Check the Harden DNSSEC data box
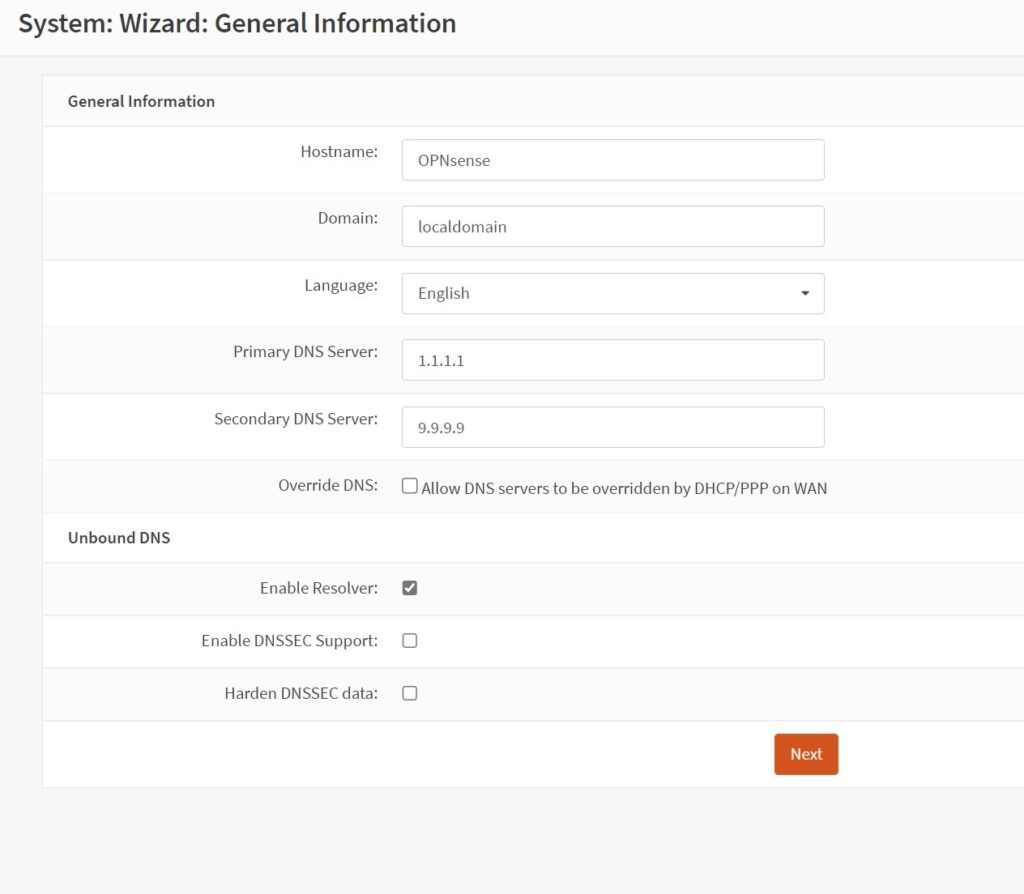The image size is (1024, 894). 409,693
